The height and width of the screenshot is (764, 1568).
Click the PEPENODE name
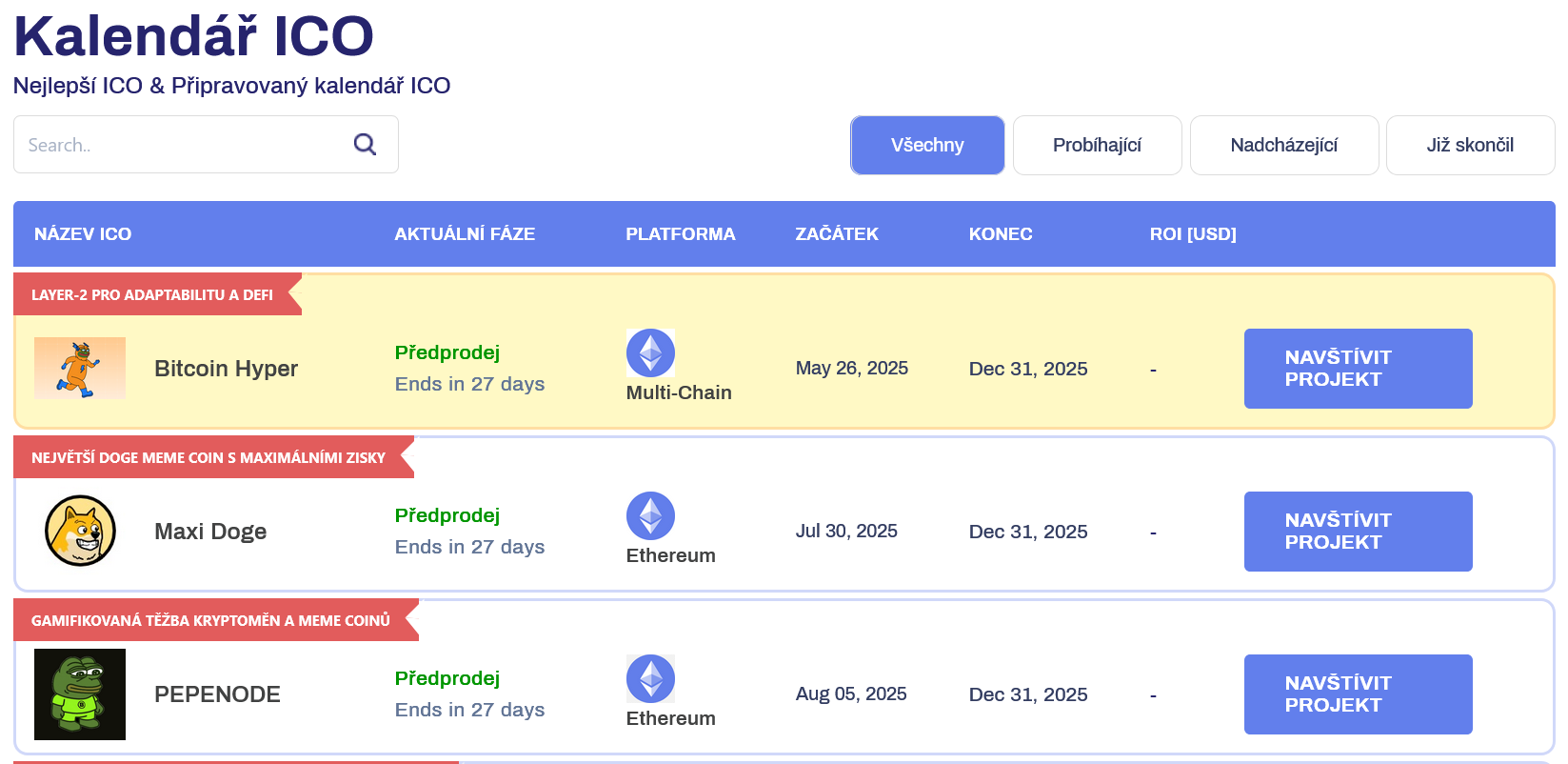click(x=217, y=694)
